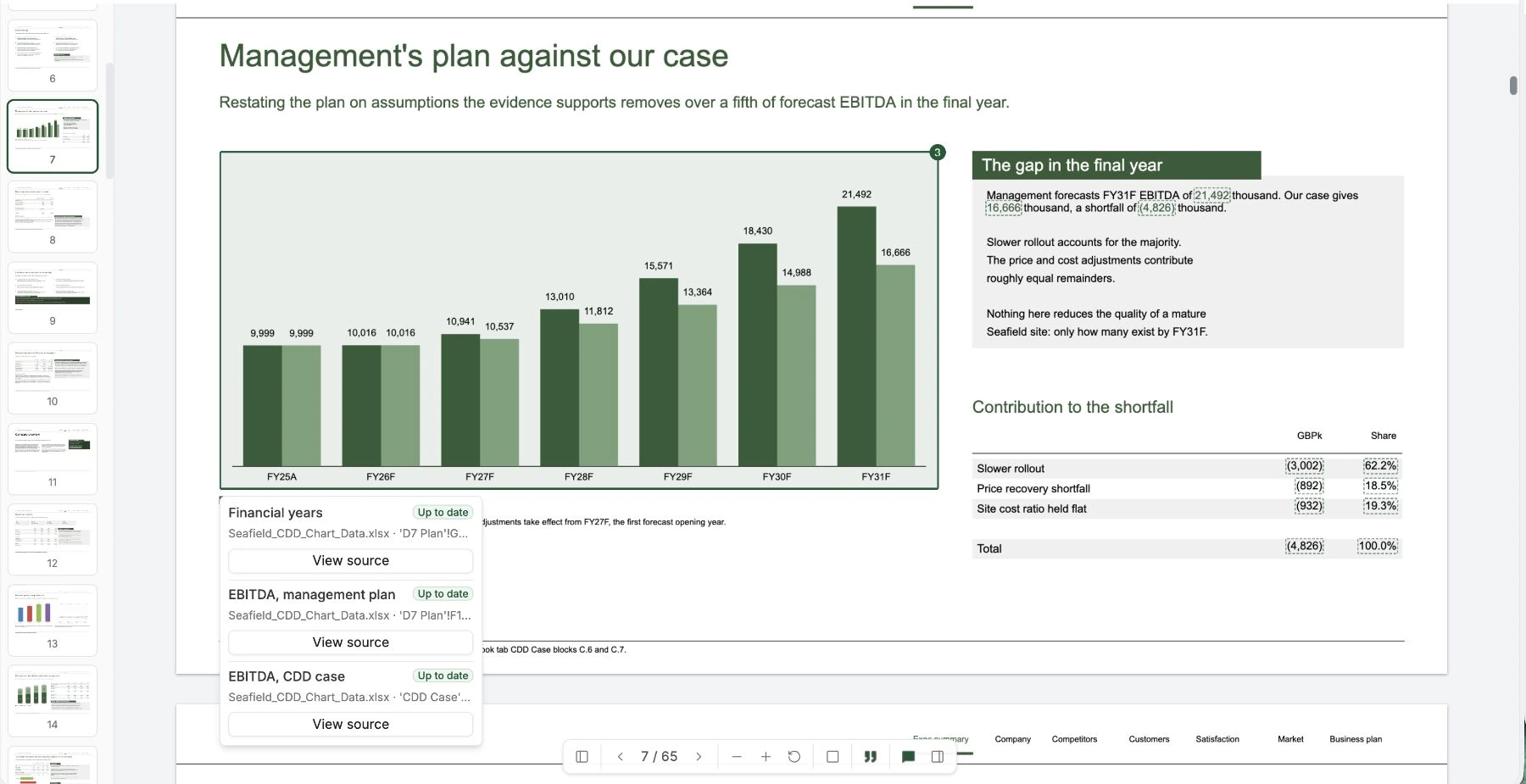Viewport: 1526px width, 784px height.
Task: View source for EBITDA, management plan
Action: click(351, 642)
